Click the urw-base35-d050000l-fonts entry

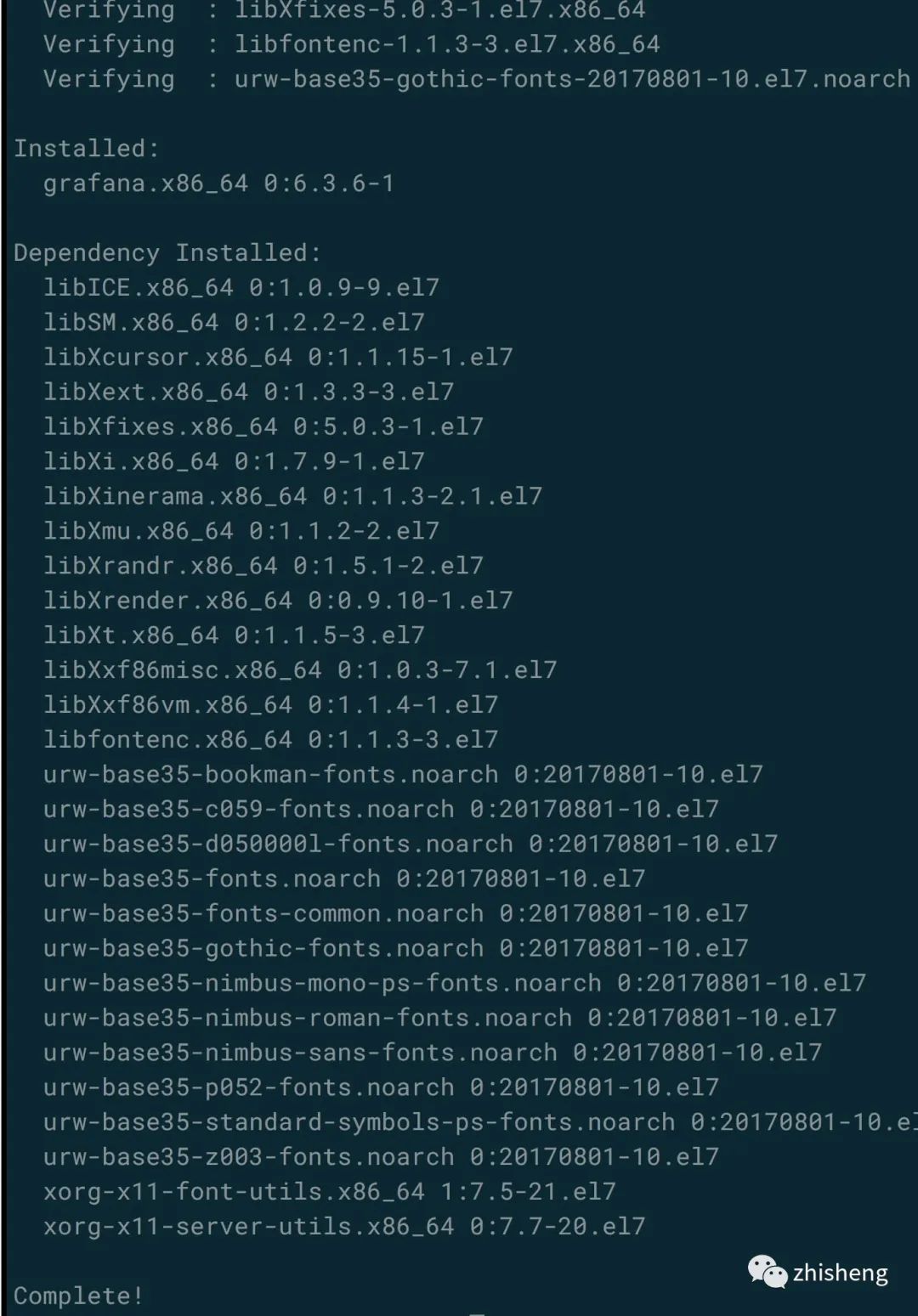coord(411,844)
